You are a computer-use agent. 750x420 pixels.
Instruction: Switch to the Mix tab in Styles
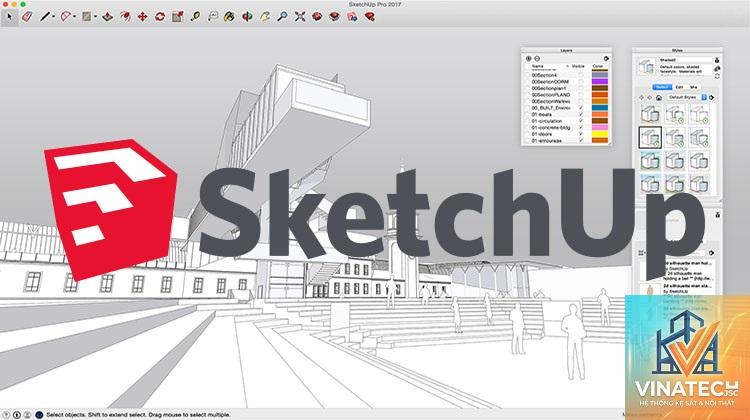pos(694,87)
